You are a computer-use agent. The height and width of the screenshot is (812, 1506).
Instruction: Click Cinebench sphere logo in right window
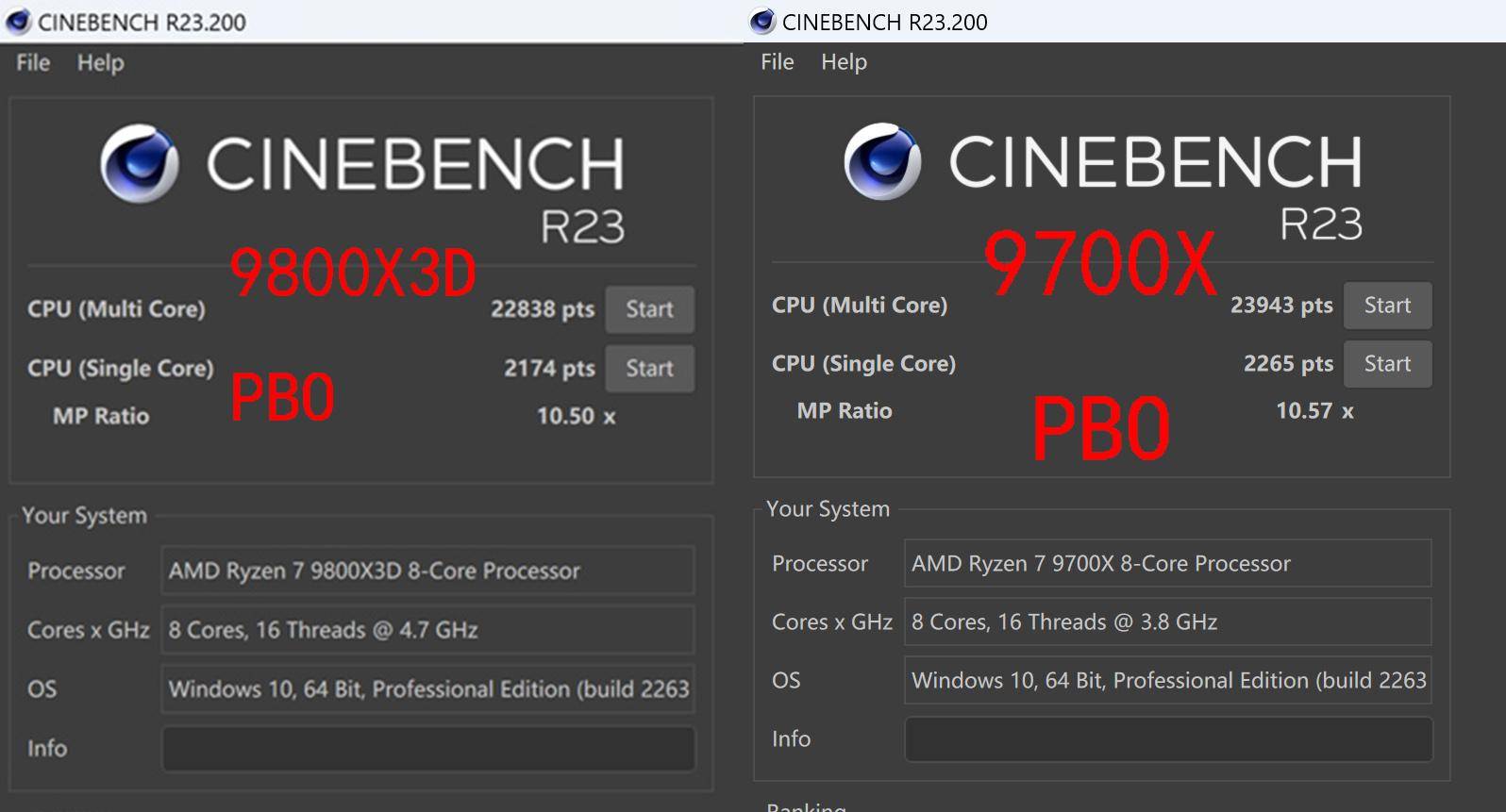[883, 160]
